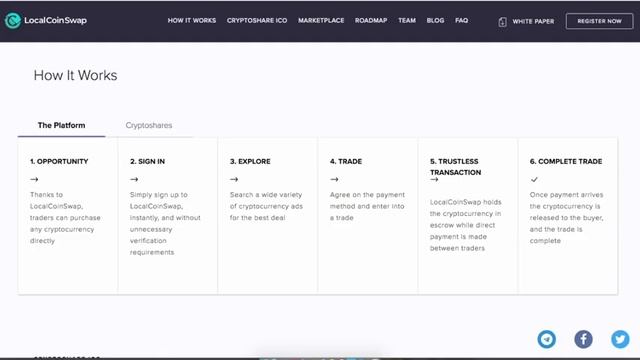The height and width of the screenshot is (360, 640).
Task: Open the Twitter social icon
Action: pyautogui.click(x=620, y=339)
